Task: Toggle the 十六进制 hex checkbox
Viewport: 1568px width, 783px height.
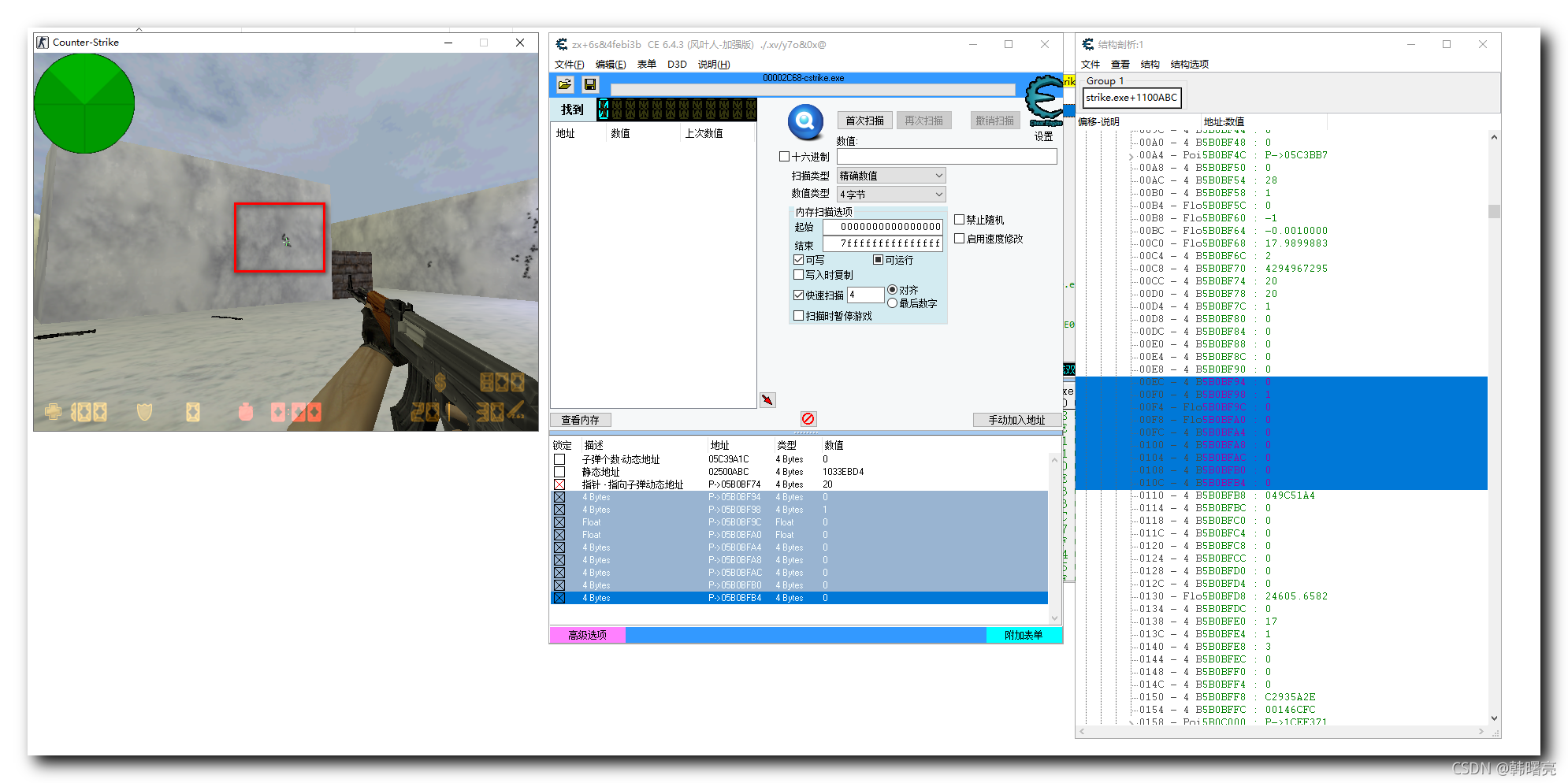Action: [784, 157]
